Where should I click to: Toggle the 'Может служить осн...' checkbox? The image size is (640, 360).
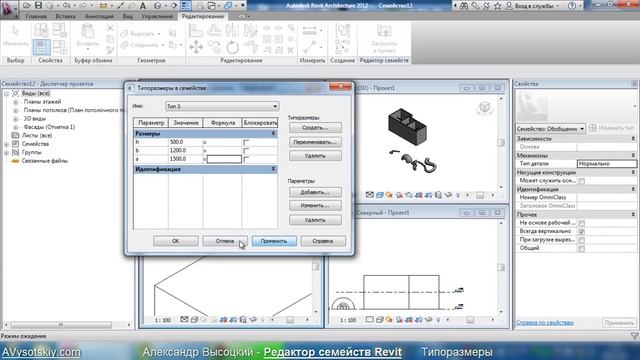coord(582,181)
